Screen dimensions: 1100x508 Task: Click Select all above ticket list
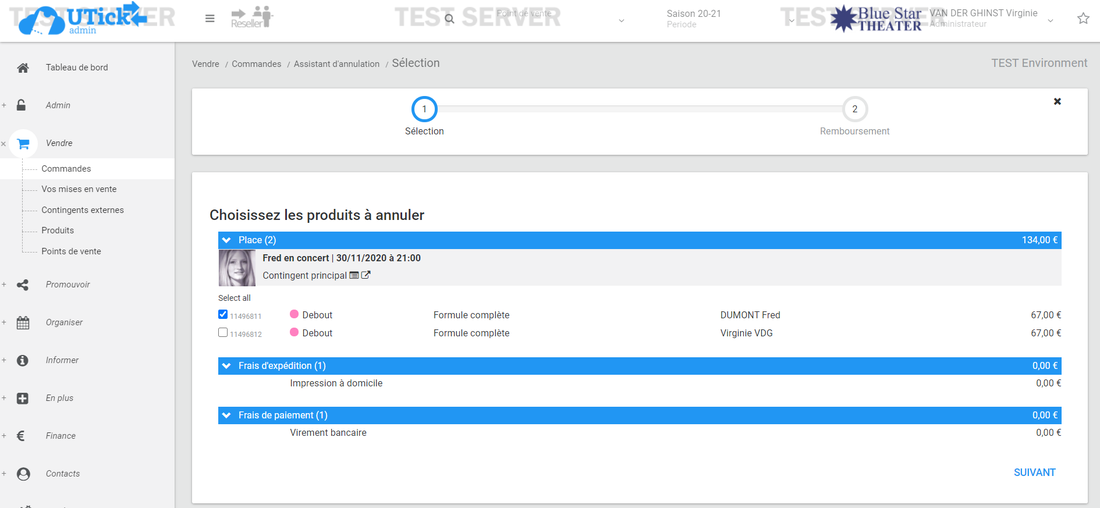coord(234,298)
